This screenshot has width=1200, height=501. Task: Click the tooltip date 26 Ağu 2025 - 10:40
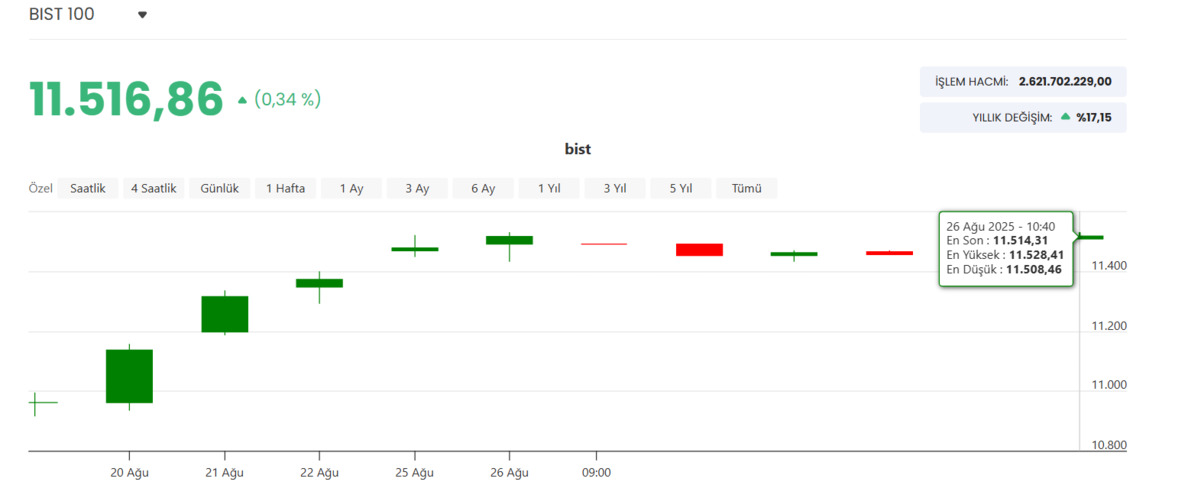[x=1001, y=226]
